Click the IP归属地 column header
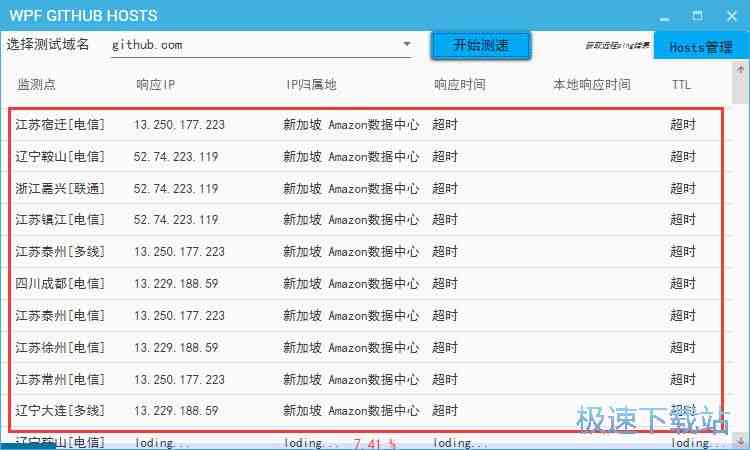 pyautogui.click(x=311, y=85)
